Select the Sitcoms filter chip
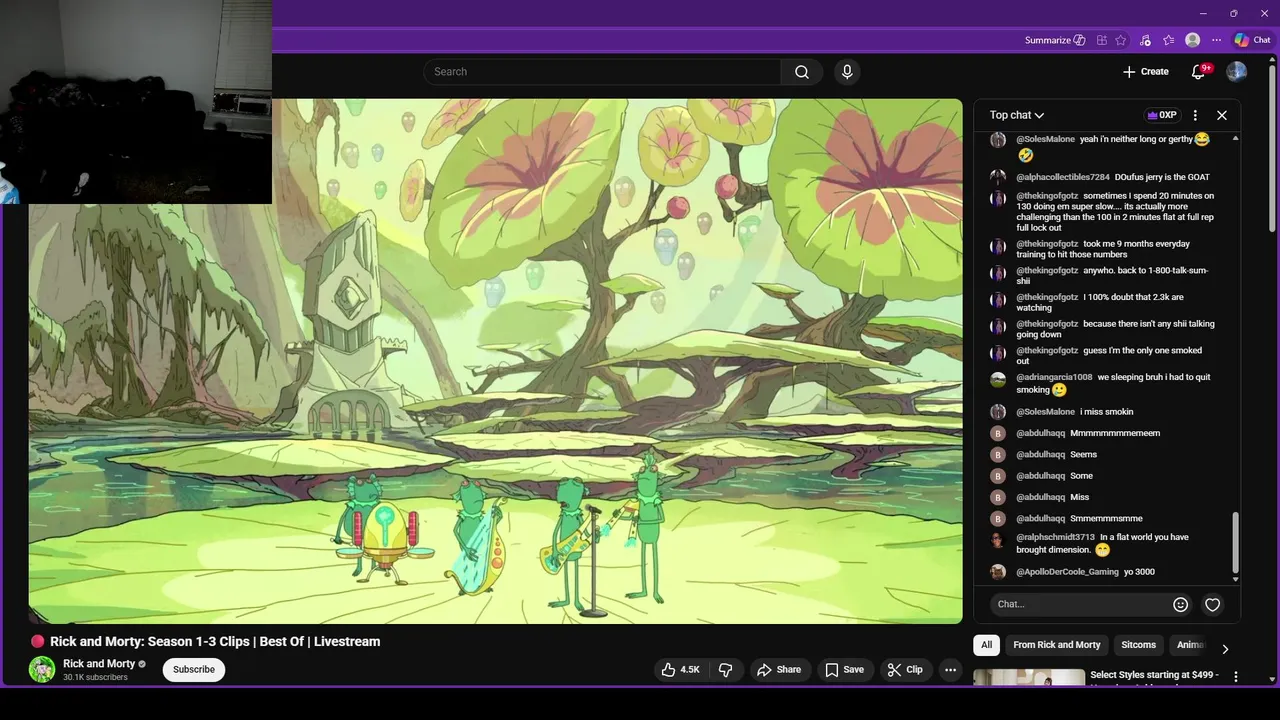Screen dimensions: 1280x720 point(1138,645)
